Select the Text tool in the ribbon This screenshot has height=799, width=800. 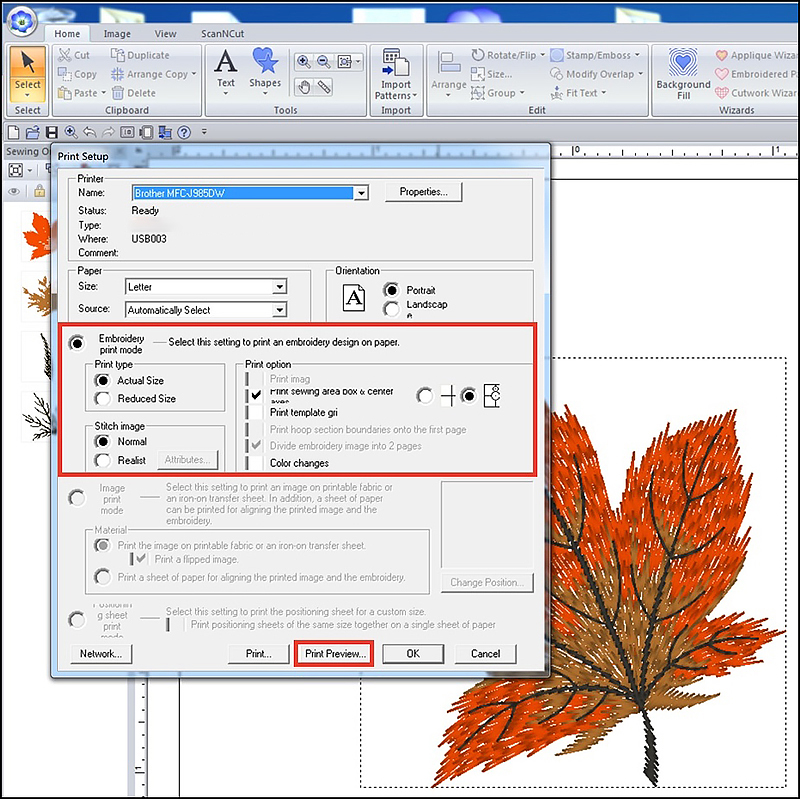pyautogui.click(x=226, y=68)
